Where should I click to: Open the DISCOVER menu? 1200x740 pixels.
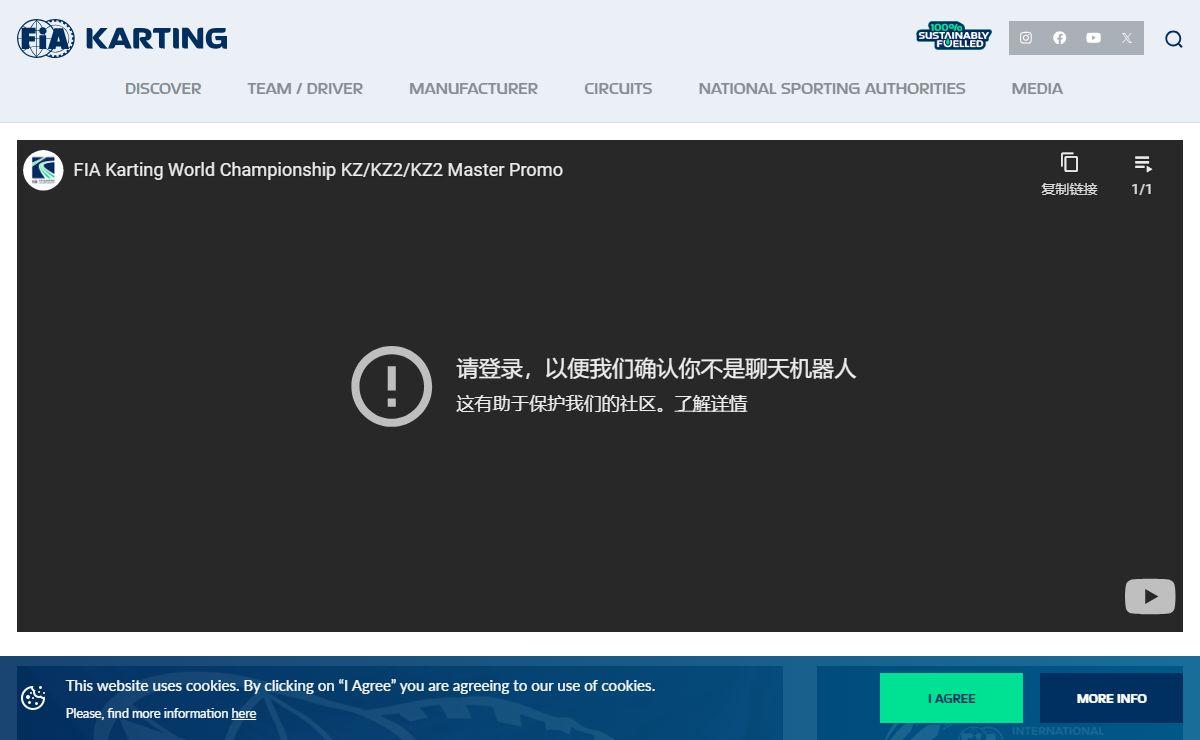163,89
